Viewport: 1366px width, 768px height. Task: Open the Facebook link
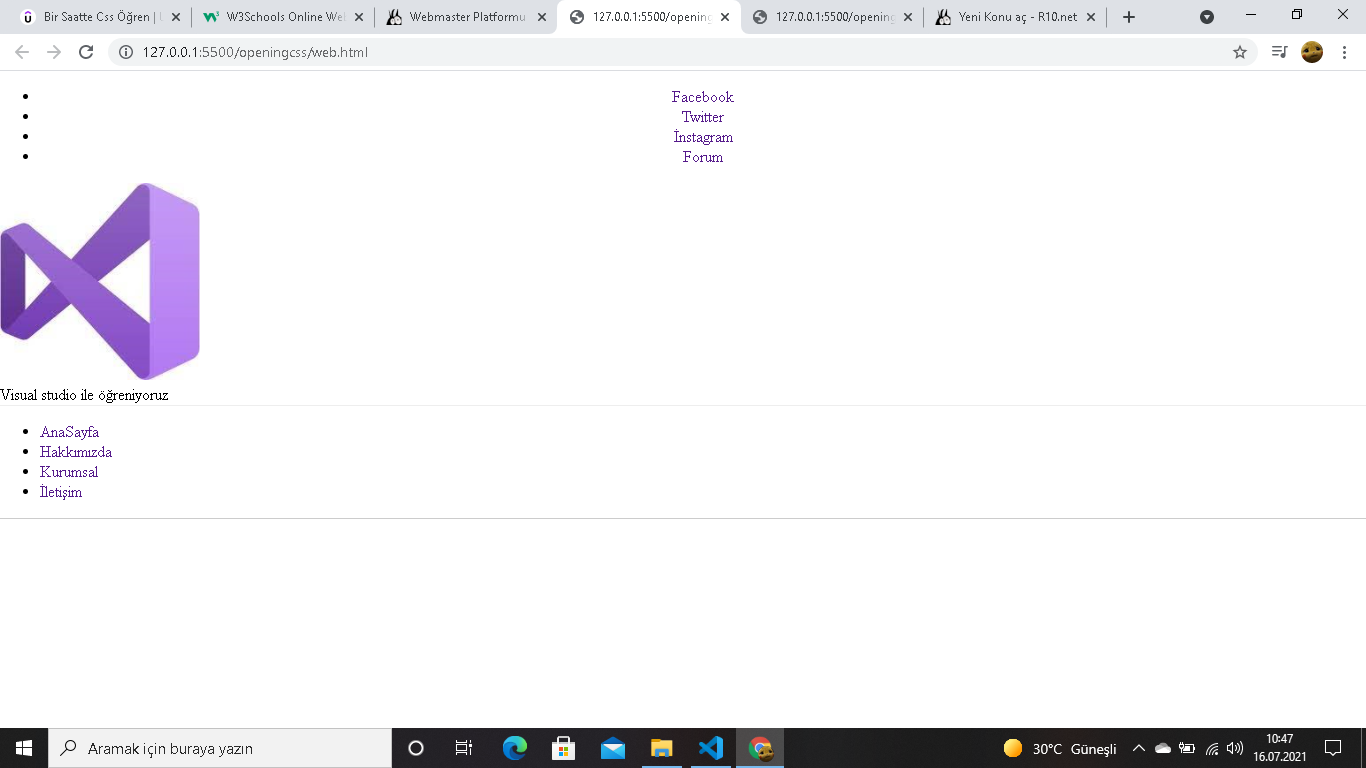coord(702,97)
